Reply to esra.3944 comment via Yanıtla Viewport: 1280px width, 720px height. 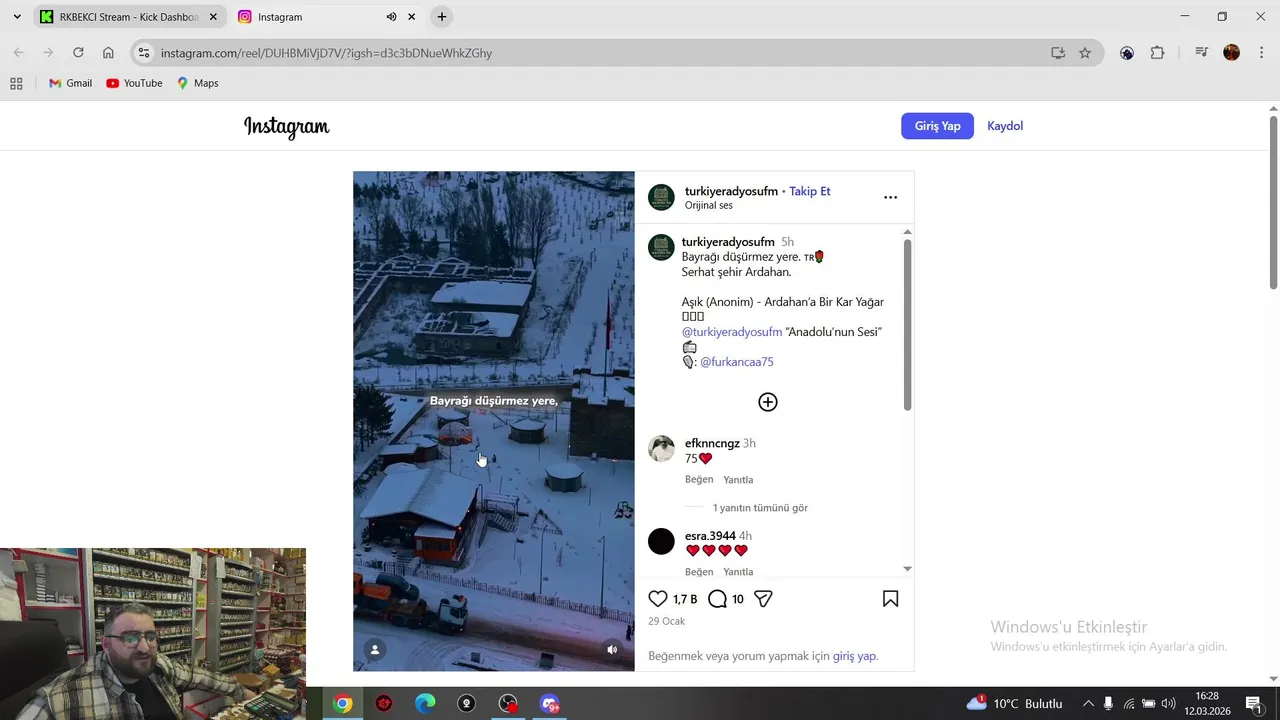738,572
